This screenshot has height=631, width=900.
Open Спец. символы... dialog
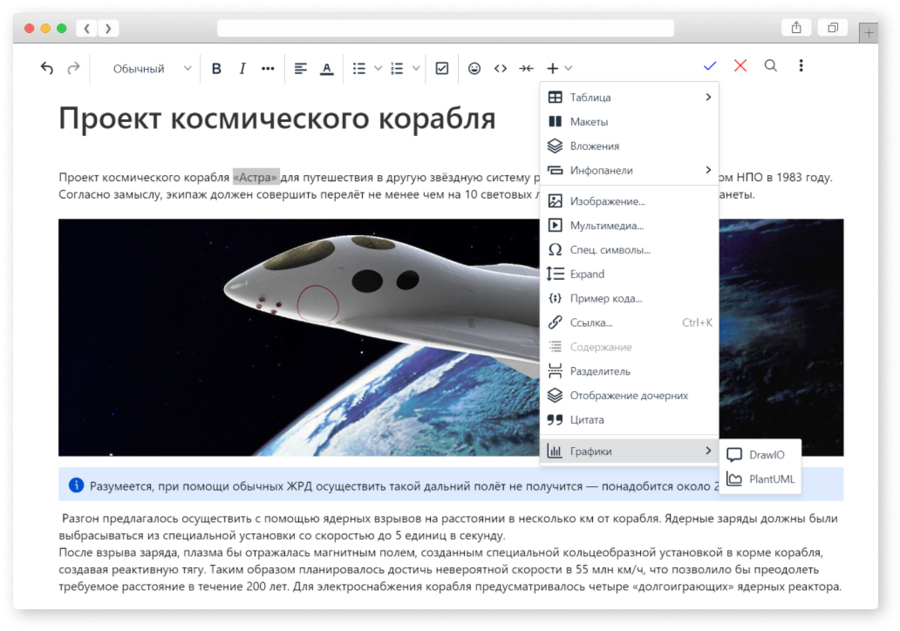tap(630, 250)
